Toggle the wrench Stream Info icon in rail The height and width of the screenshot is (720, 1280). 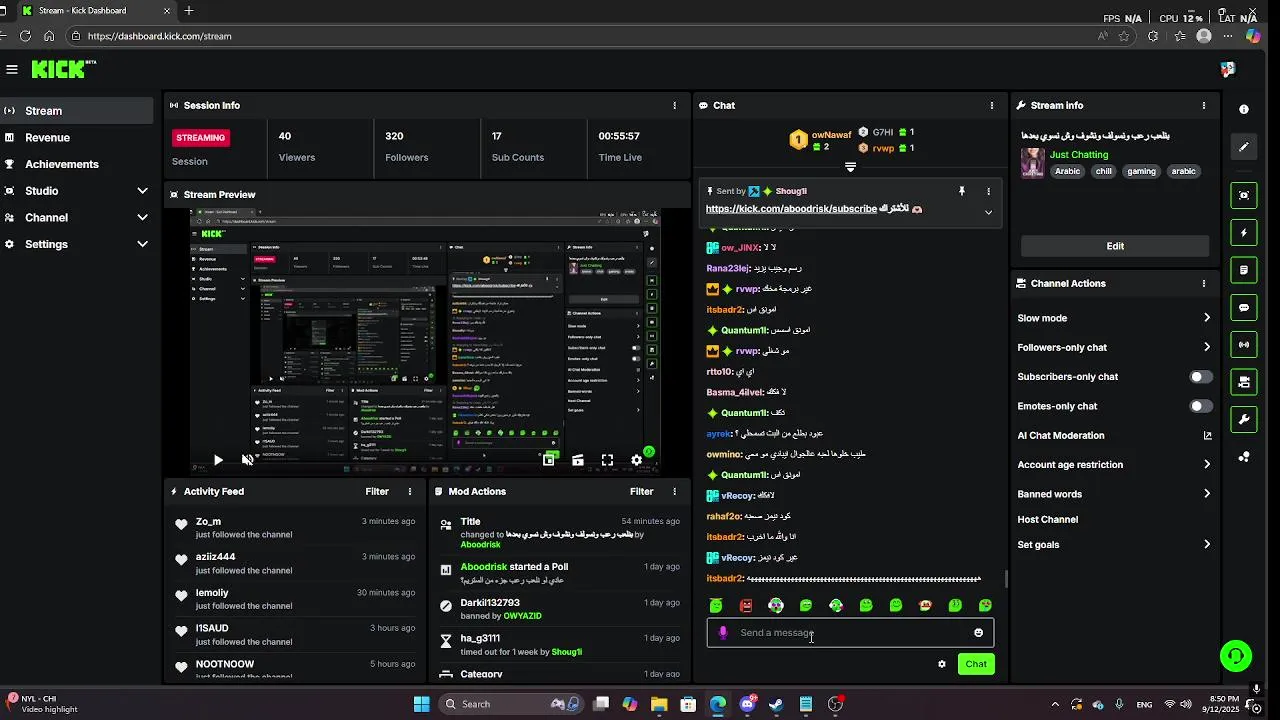(x=1244, y=419)
